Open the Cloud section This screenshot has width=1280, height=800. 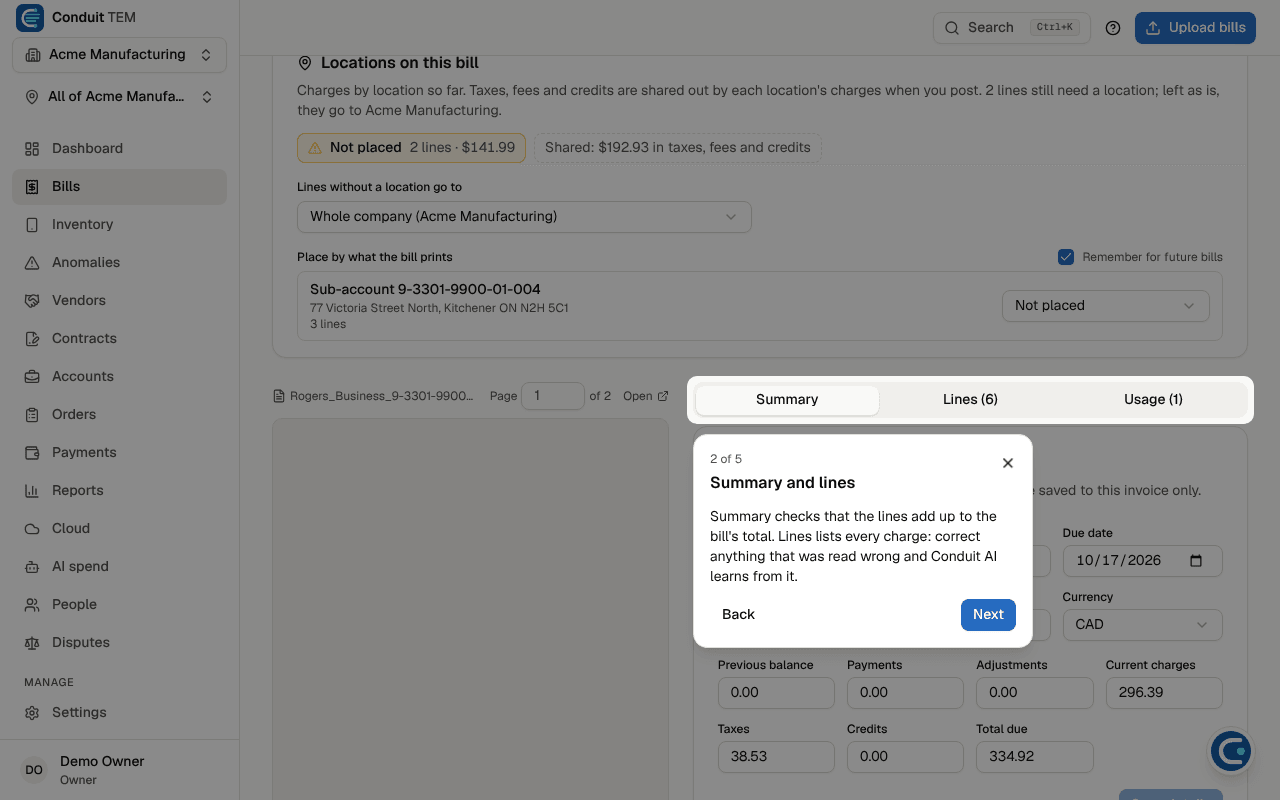(119, 528)
